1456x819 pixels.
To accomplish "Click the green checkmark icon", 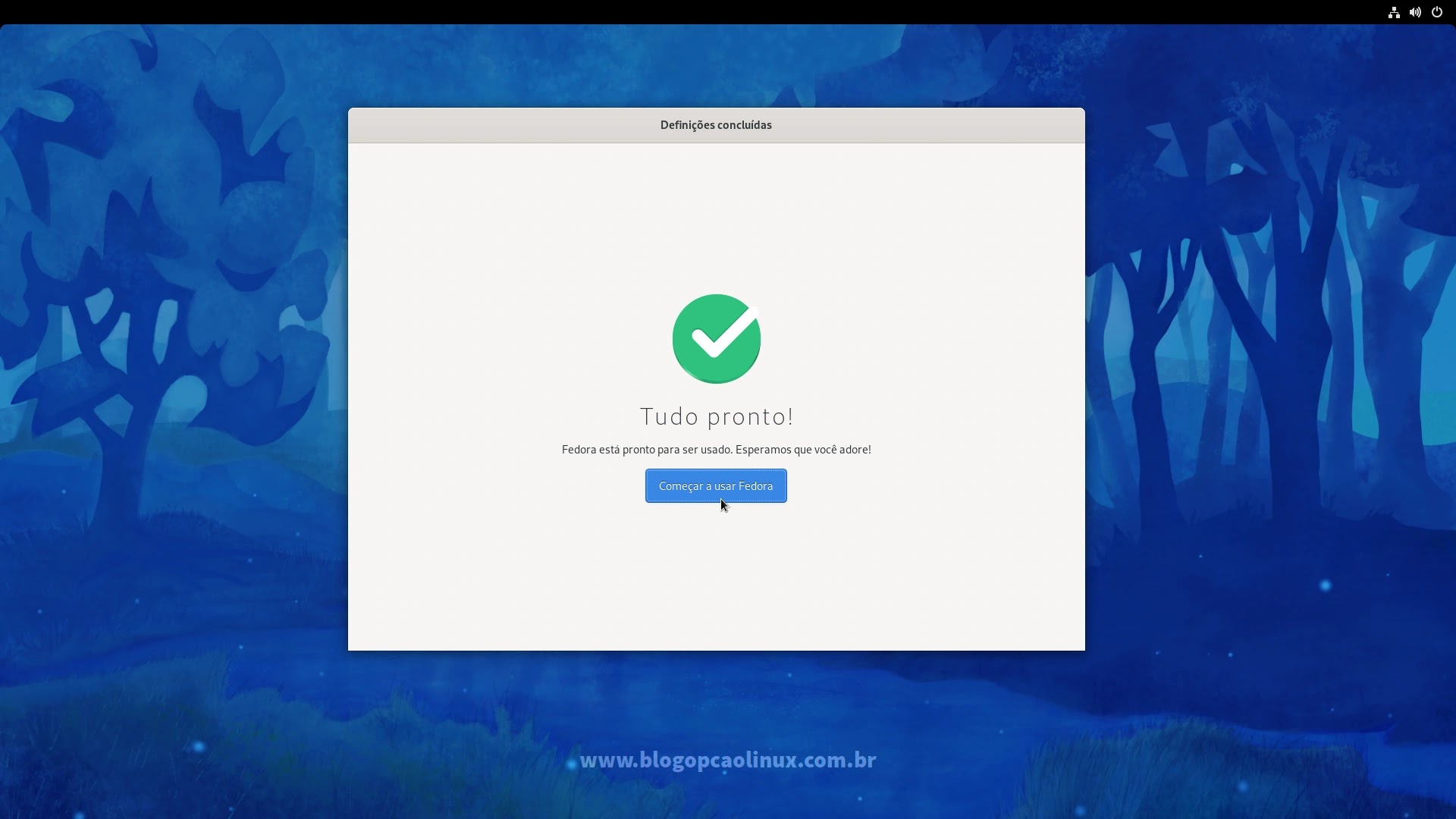I will pyautogui.click(x=717, y=339).
